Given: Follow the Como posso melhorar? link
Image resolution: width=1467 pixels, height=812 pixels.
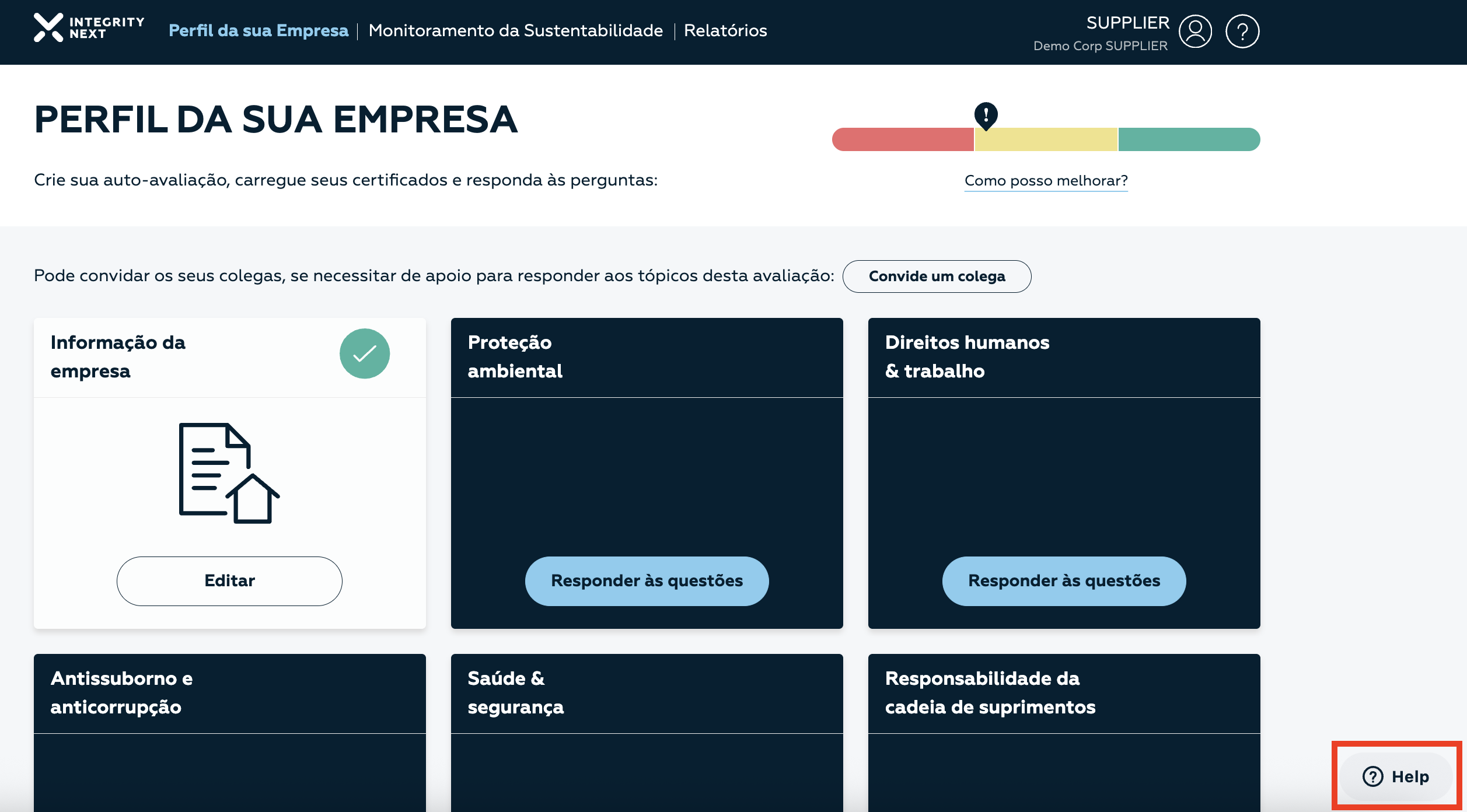Looking at the screenshot, I should pyautogui.click(x=1046, y=181).
